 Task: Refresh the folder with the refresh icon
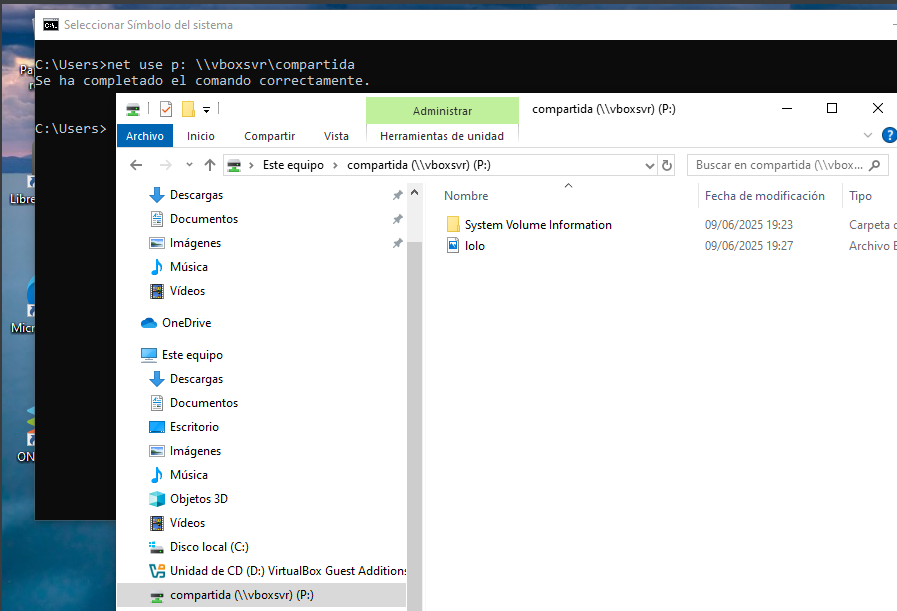[x=666, y=166]
